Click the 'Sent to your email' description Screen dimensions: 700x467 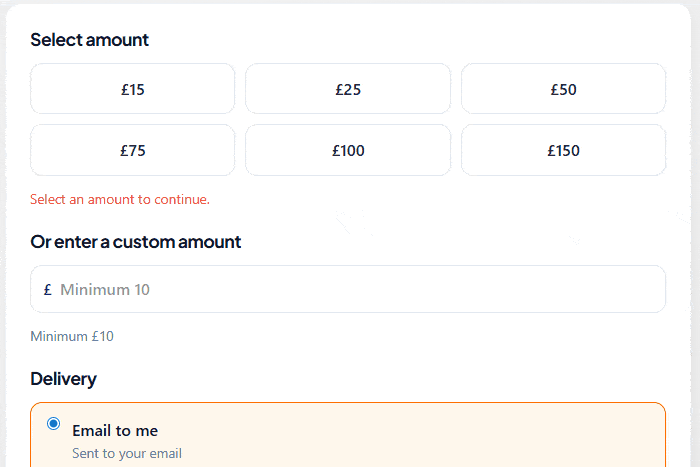[x=127, y=454]
